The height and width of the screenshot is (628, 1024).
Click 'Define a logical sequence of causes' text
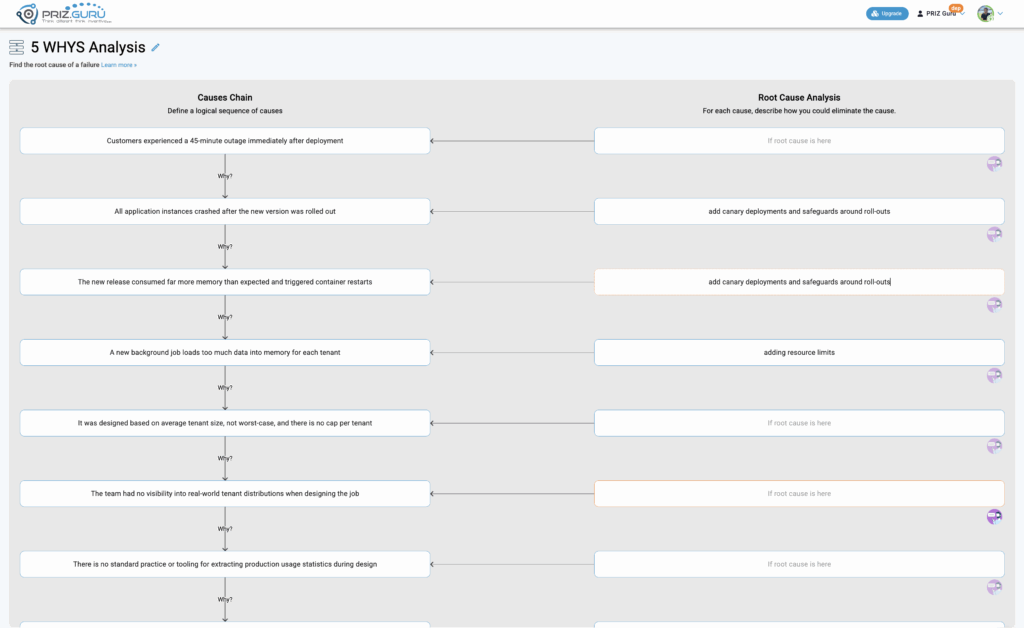(225, 111)
